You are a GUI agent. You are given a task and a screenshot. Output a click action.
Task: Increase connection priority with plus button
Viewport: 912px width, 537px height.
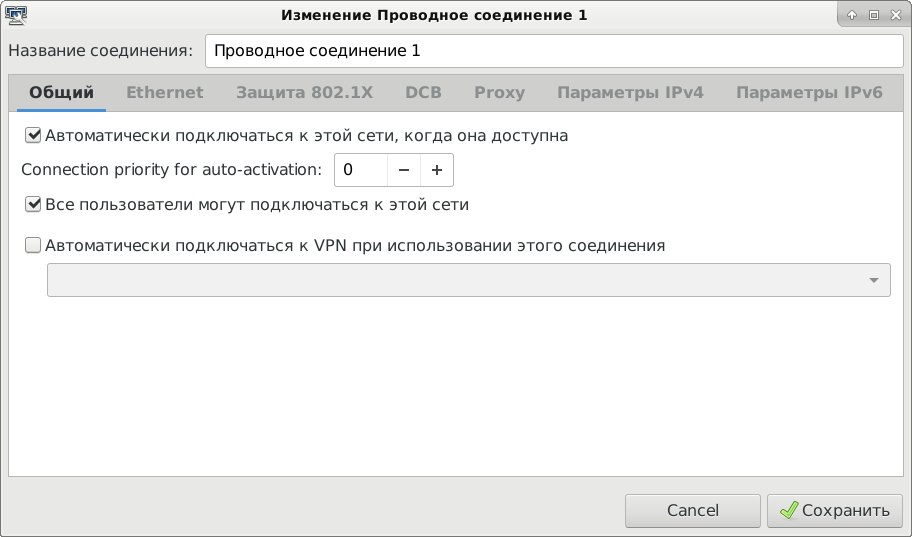pyautogui.click(x=437, y=170)
